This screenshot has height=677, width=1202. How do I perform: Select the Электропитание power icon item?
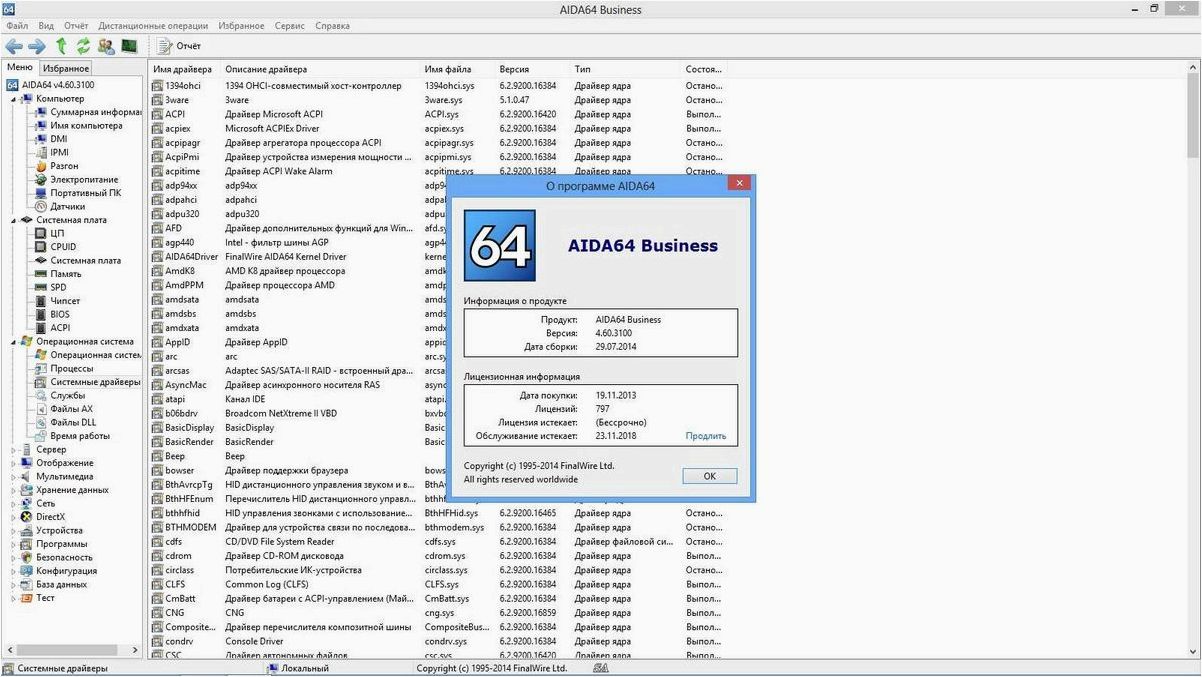pos(77,180)
